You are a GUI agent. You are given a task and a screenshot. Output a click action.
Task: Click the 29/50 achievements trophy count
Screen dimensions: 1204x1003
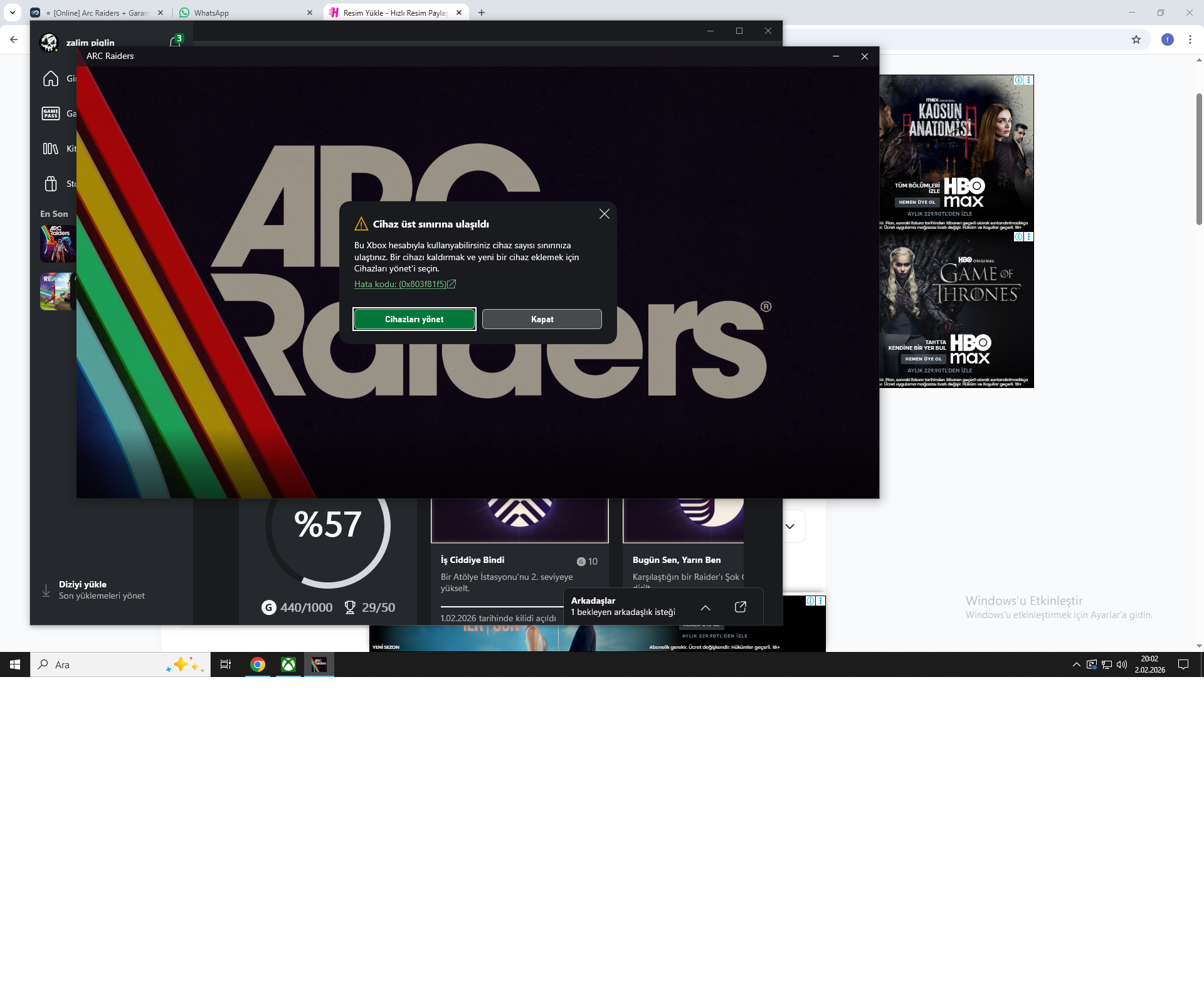click(x=370, y=607)
